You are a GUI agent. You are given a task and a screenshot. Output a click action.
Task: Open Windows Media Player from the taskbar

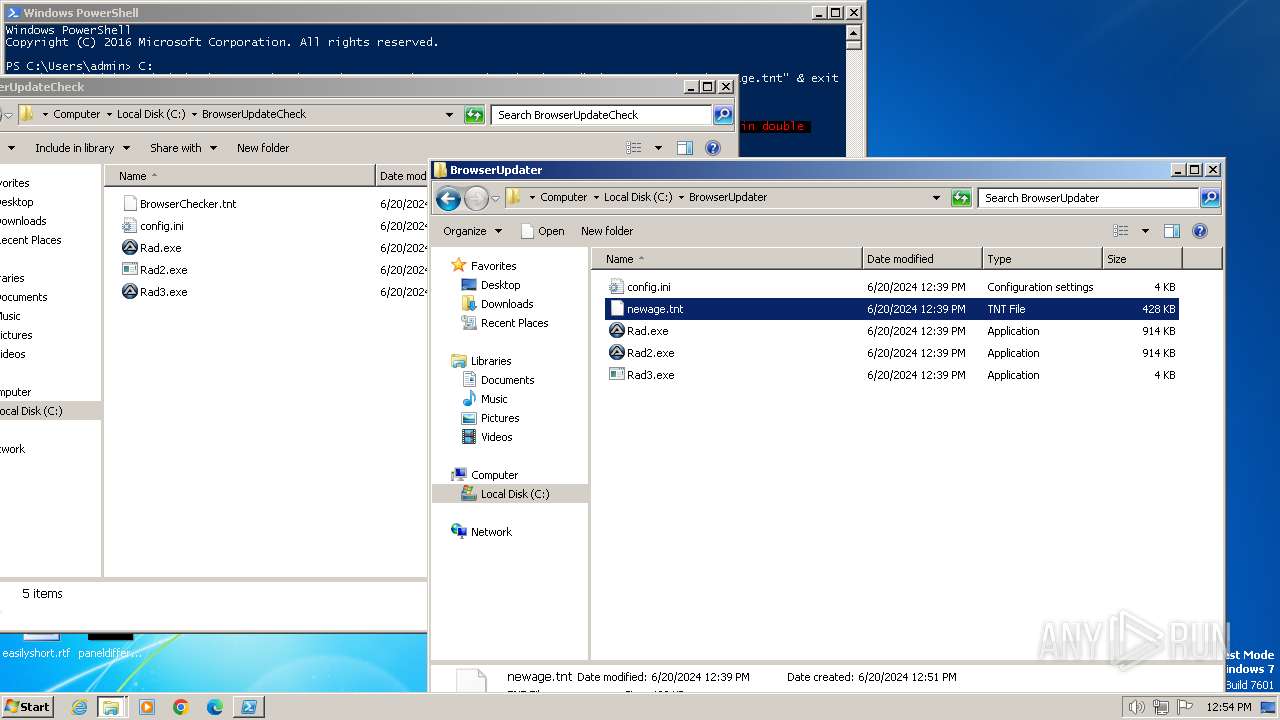pyautogui.click(x=147, y=707)
